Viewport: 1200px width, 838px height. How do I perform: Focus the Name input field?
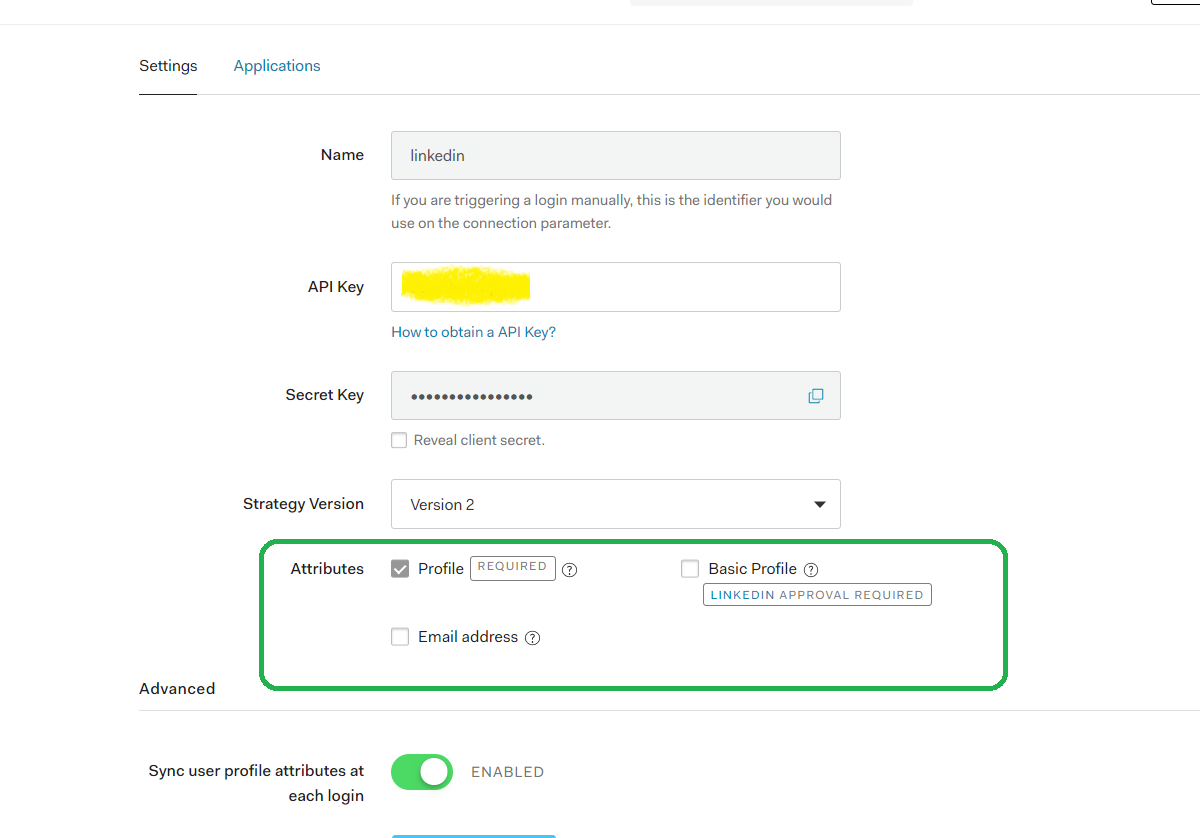click(615, 155)
